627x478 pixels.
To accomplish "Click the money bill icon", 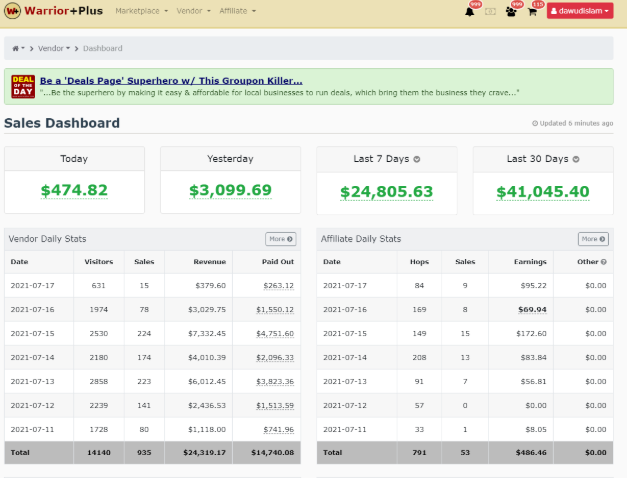I will [x=491, y=12].
